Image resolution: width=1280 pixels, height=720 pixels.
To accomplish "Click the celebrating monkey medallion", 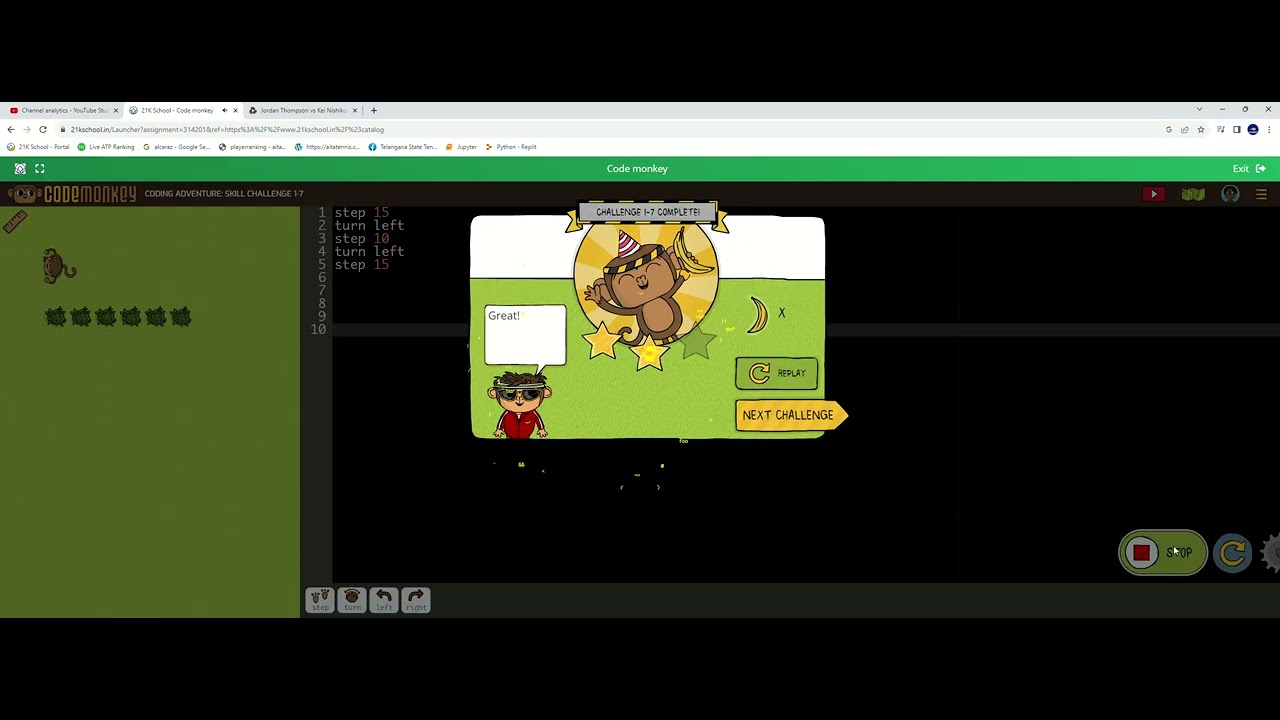I will [x=646, y=283].
